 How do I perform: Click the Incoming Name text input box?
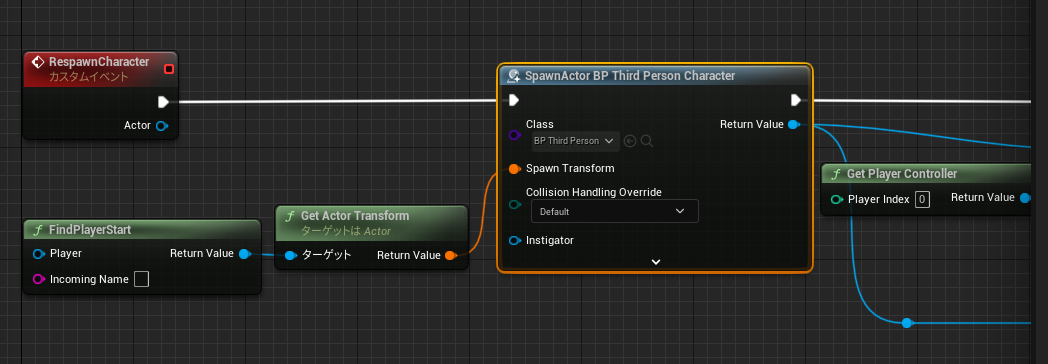[x=141, y=279]
